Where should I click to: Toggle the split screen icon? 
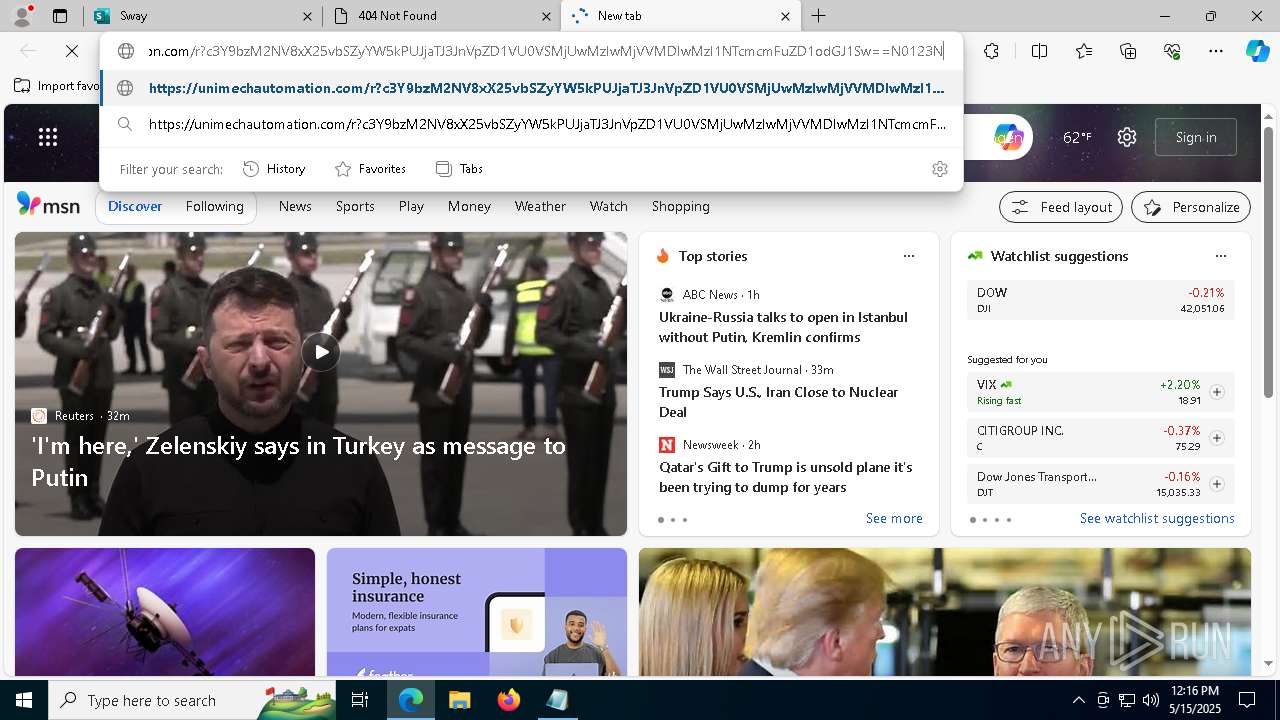(1039, 51)
